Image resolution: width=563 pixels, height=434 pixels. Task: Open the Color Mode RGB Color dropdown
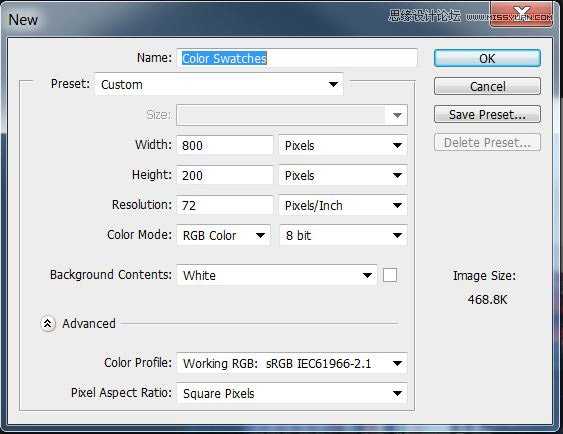(x=223, y=235)
